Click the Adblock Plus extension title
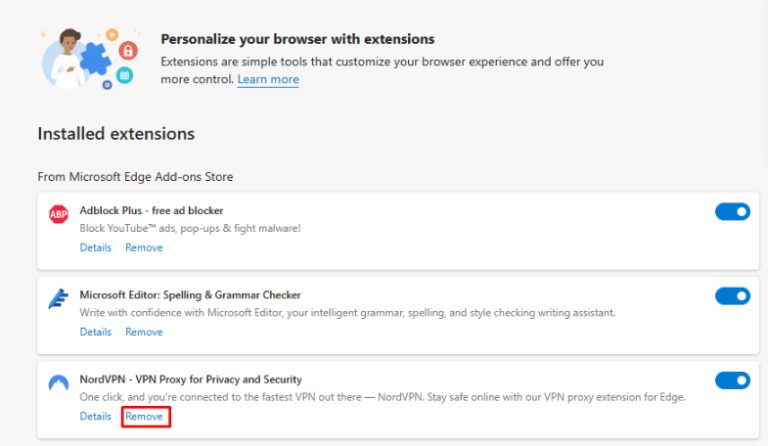 pos(151,211)
